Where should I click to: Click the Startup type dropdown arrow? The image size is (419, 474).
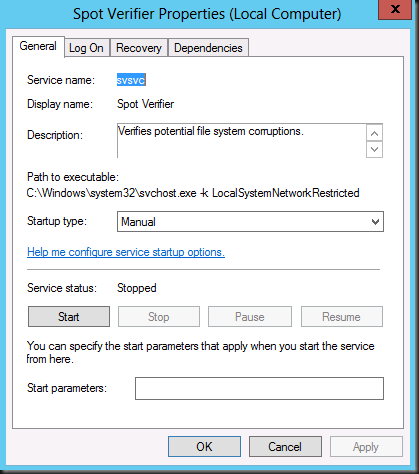coord(375,222)
